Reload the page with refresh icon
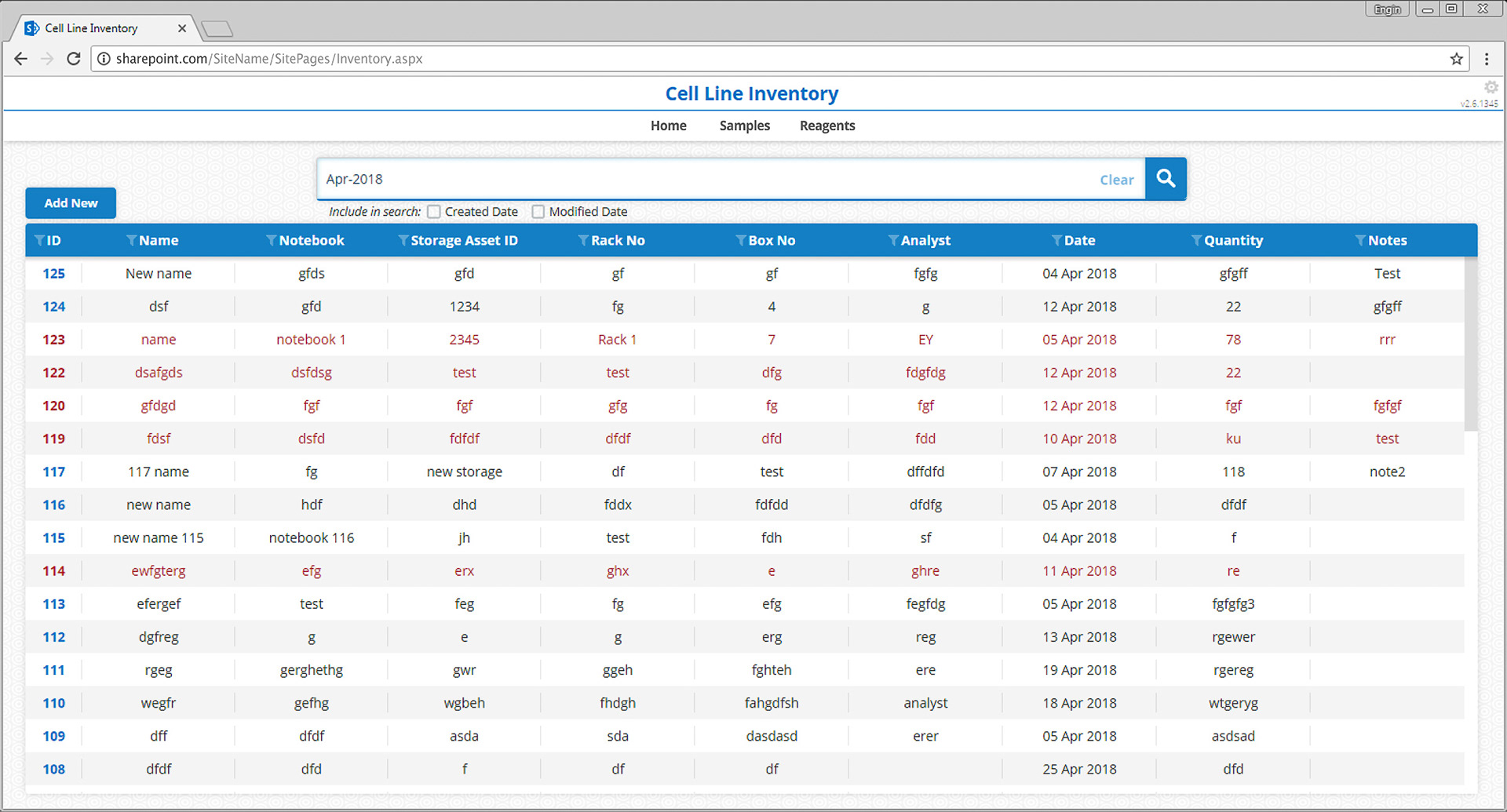Screen dimensions: 1507x812 pyautogui.click(x=74, y=59)
